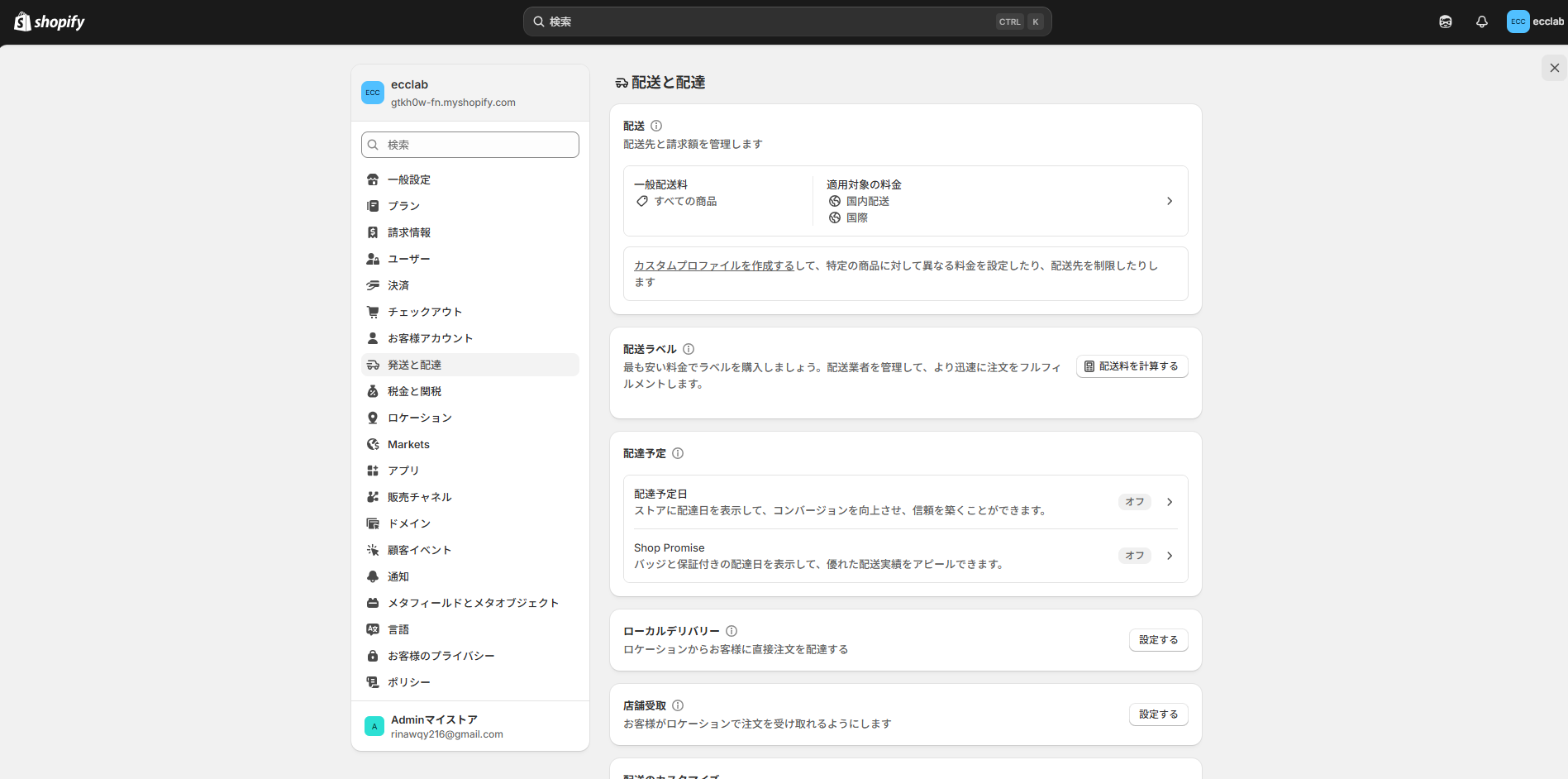Expand the 一般配送料 profile chevron
The height and width of the screenshot is (779, 1568).
click(1169, 201)
